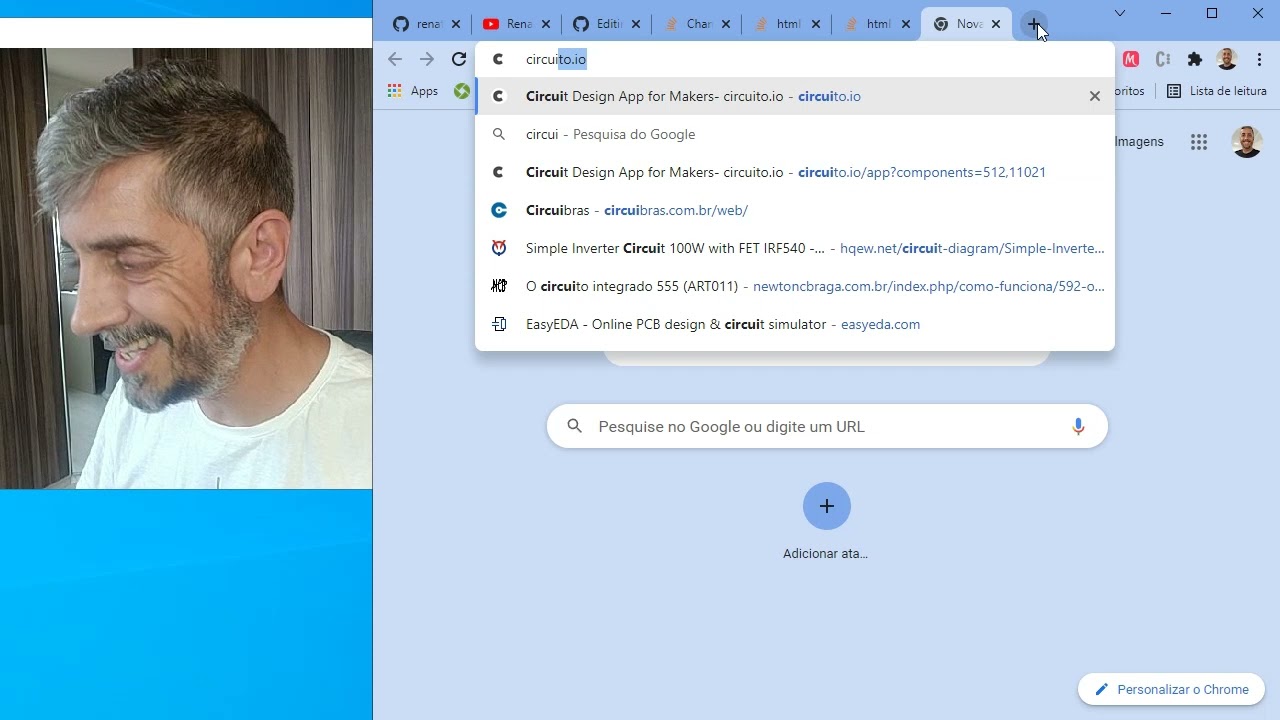Open the second 'html' tab
1280x720 pixels.
coord(868,24)
